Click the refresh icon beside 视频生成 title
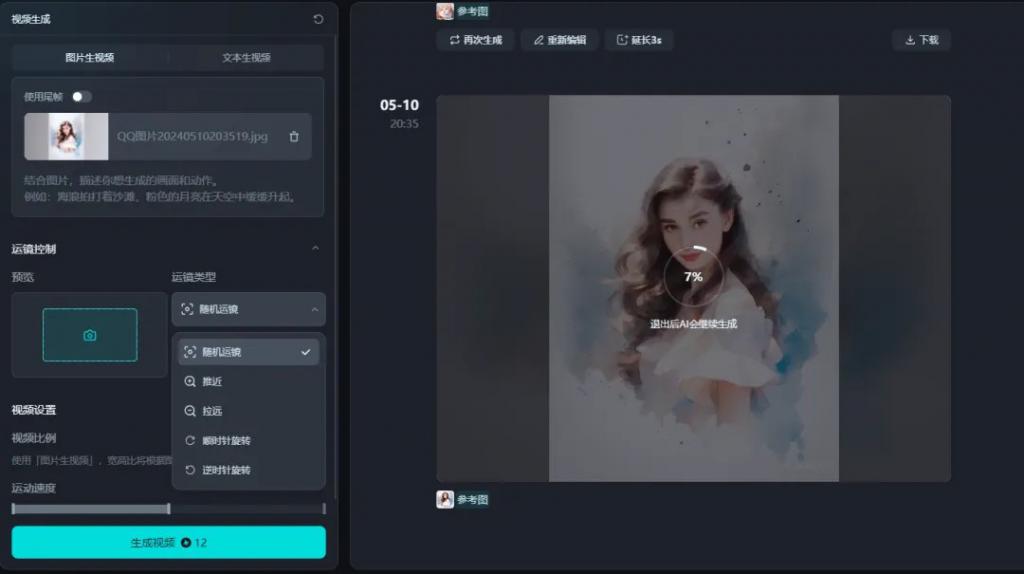The image size is (1024, 574). [x=318, y=19]
